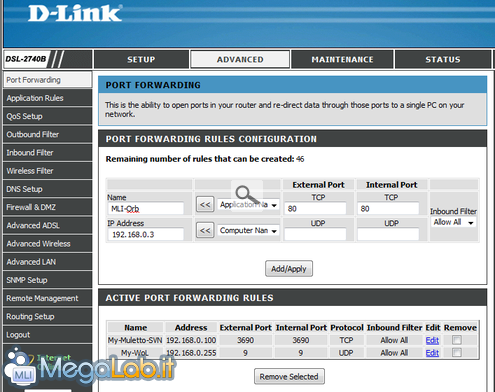Open Remote Management settings
Screen dimensions: 495x392
(47, 298)
